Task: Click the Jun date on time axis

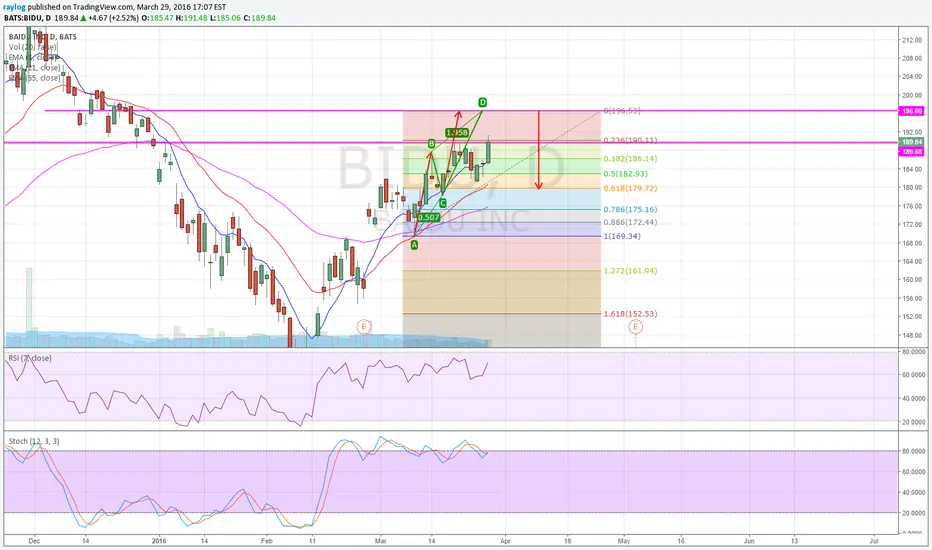Action: [x=750, y=541]
